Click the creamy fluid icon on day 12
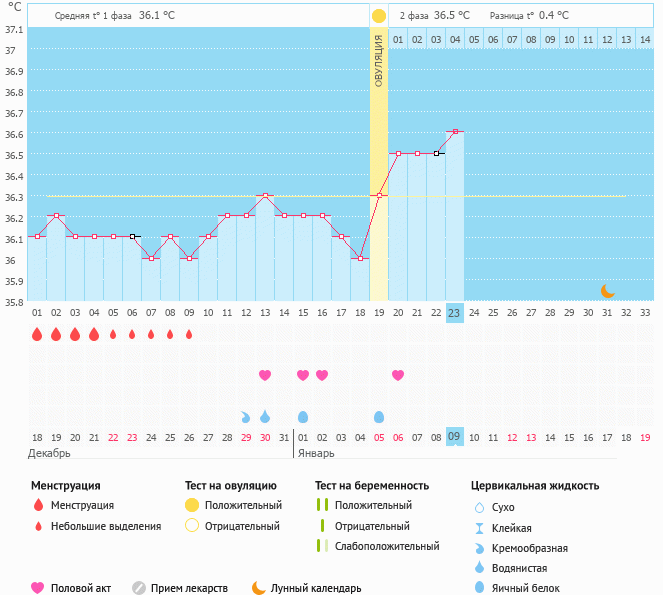The width and height of the screenshot is (663, 595). (x=246, y=417)
